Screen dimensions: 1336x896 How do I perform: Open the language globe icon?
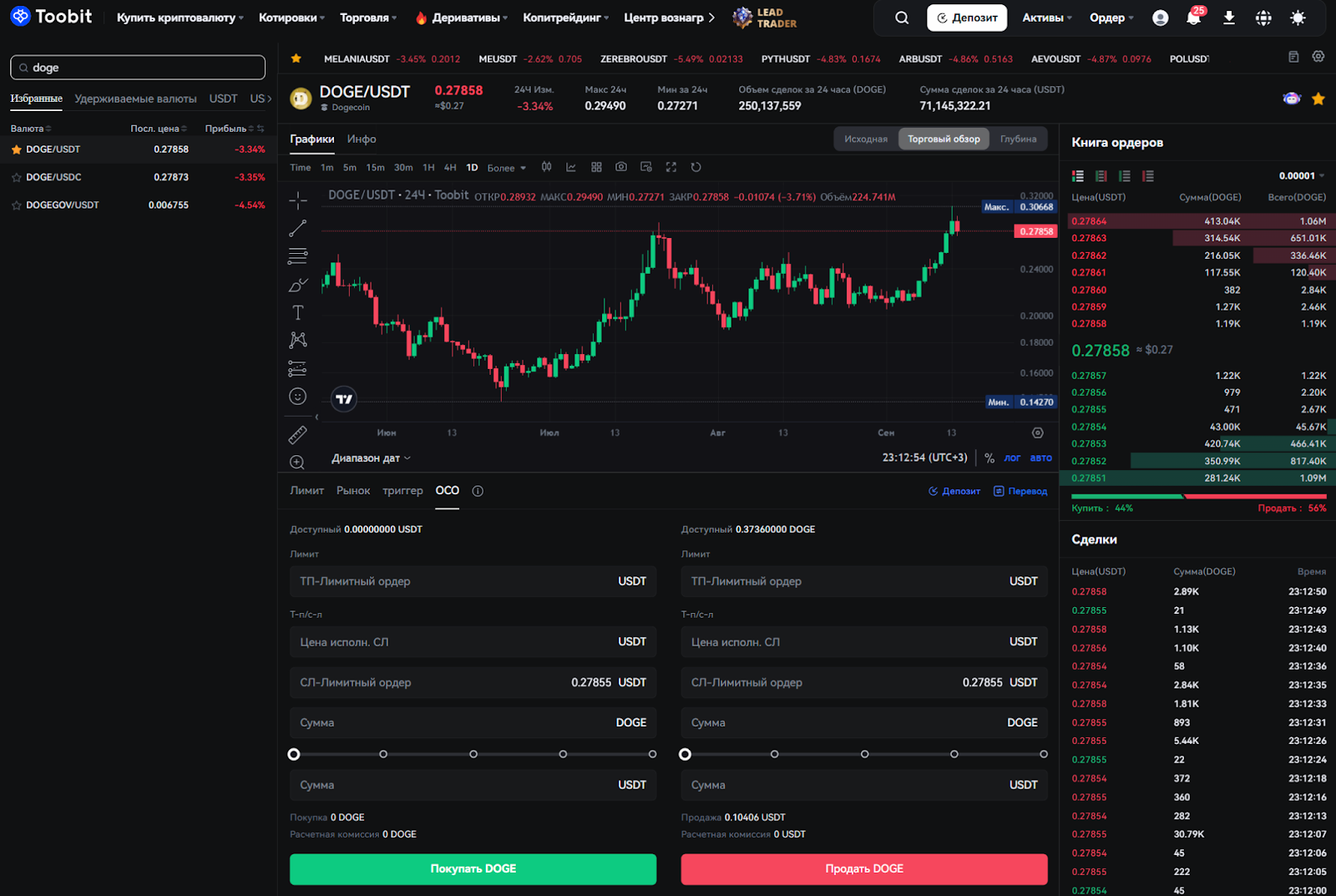tap(1263, 18)
